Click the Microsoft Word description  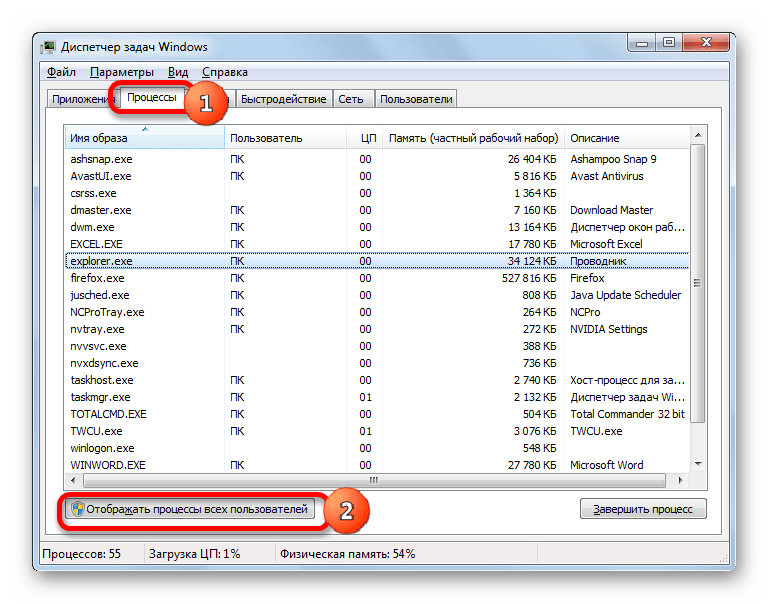607,465
